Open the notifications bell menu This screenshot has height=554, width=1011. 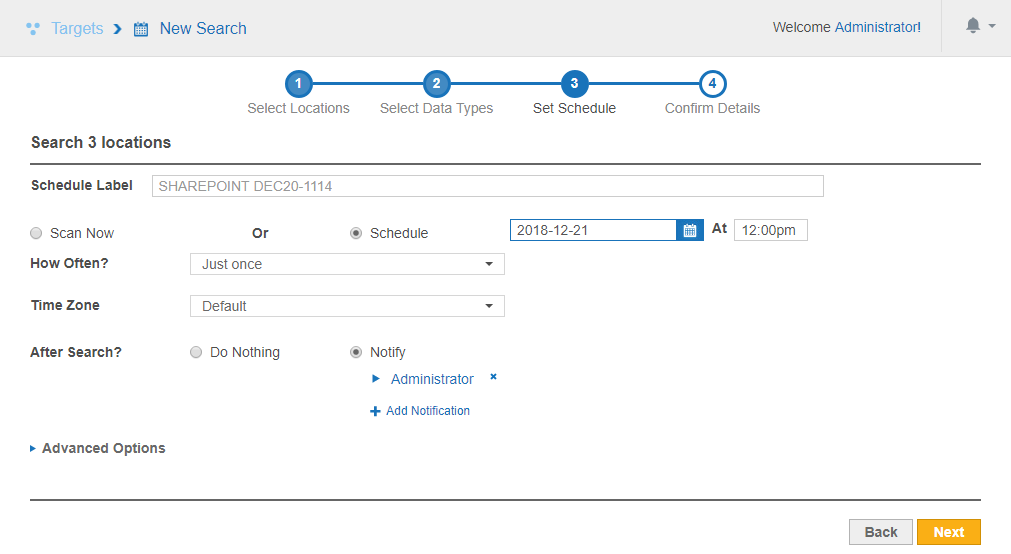coord(973,27)
